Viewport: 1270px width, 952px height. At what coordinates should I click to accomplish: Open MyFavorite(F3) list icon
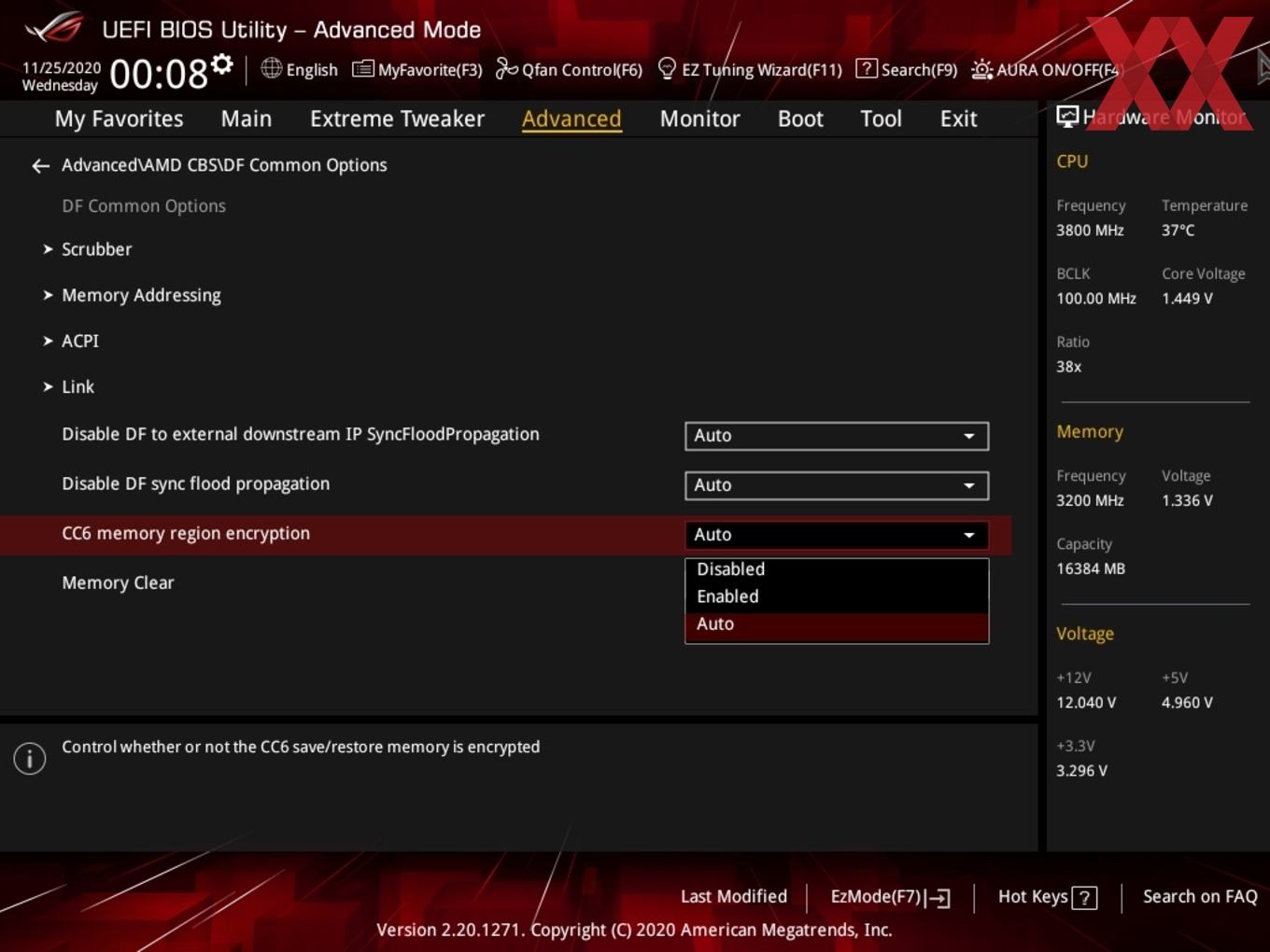(363, 69)
